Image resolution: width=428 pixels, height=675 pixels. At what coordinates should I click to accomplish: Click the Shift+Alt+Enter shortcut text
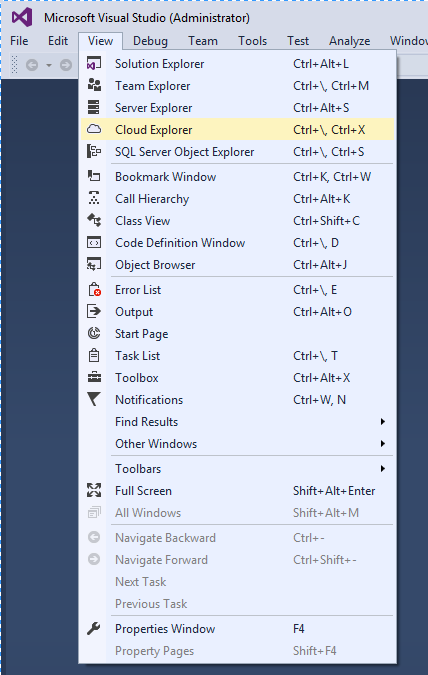(x=334, y=490)
